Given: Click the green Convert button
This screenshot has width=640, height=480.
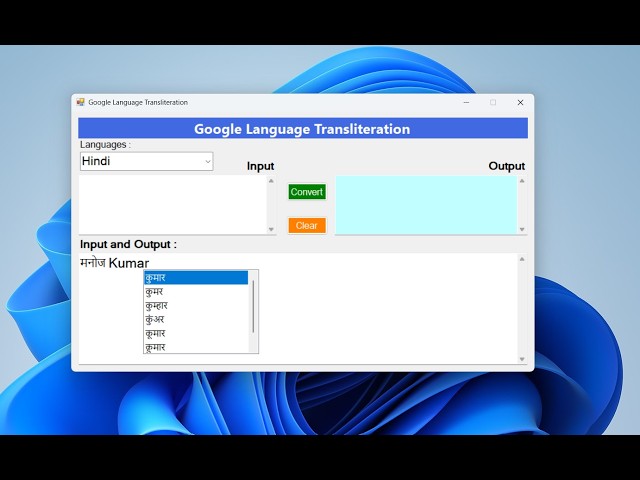Looking at the screenshot, I should (307, 192).
